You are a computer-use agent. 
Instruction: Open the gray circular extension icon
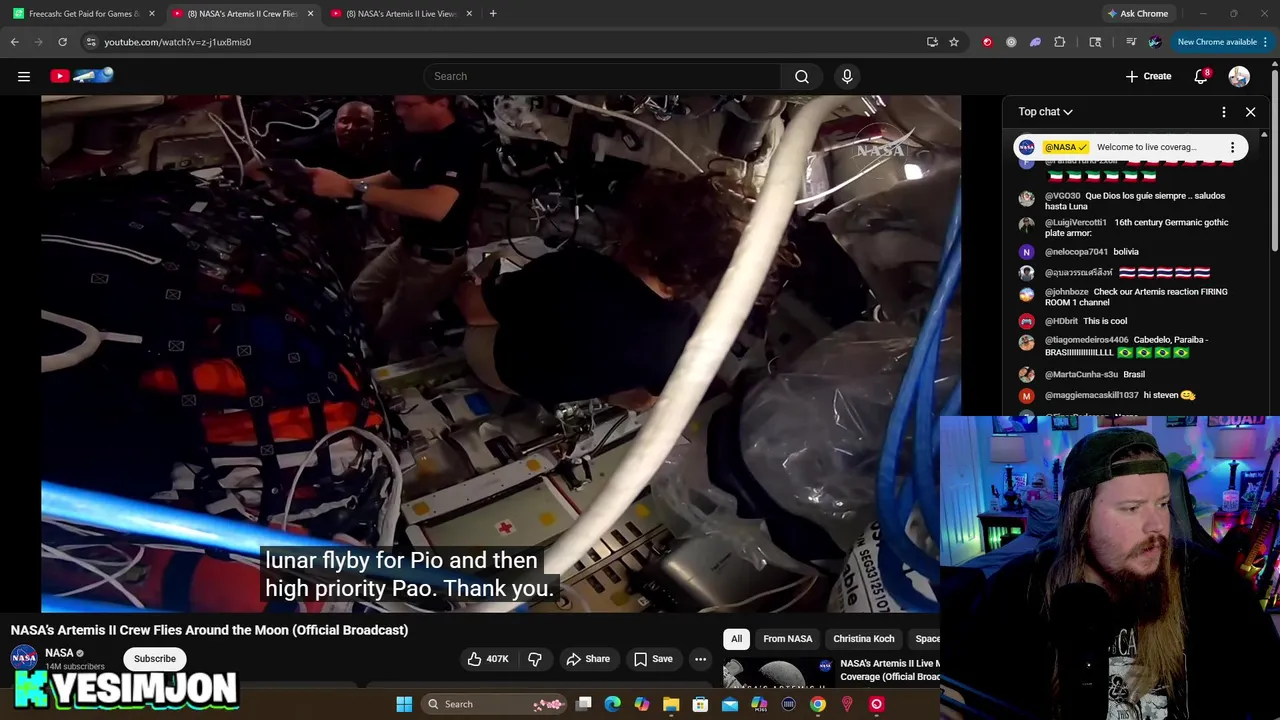pos(1011,42)
